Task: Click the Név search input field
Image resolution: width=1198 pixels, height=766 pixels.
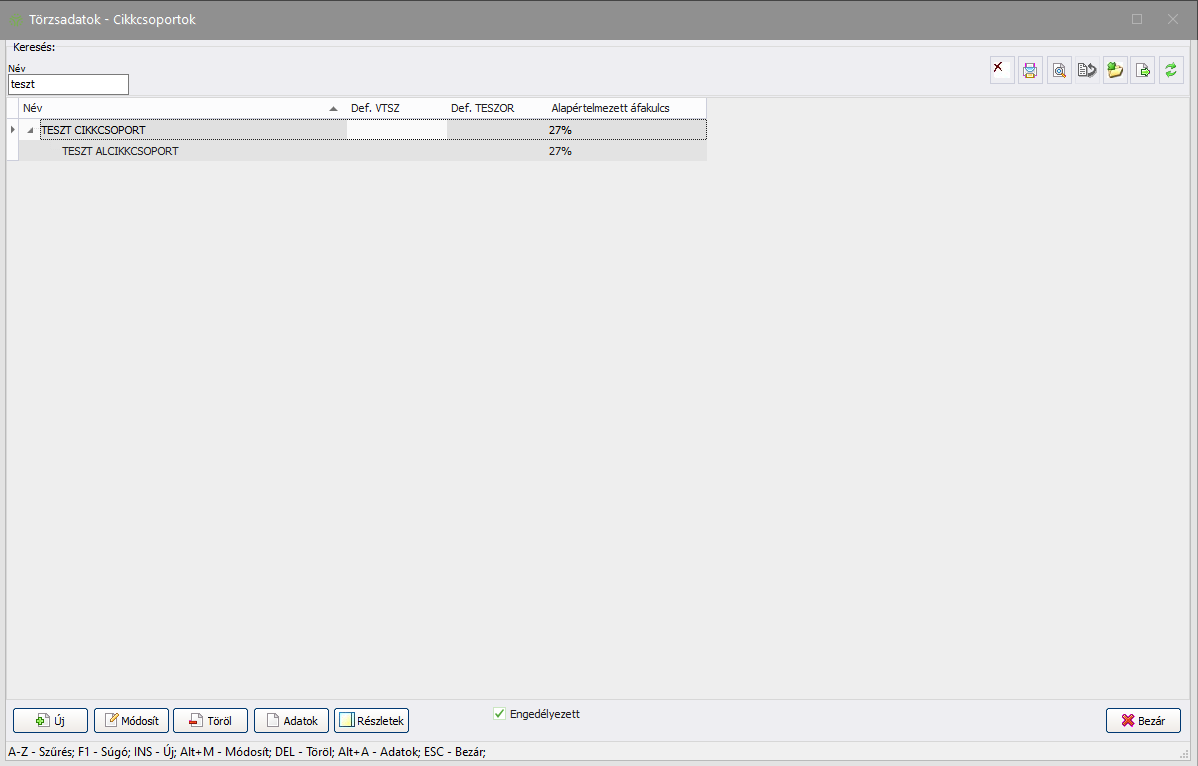Action: [68, 85]
